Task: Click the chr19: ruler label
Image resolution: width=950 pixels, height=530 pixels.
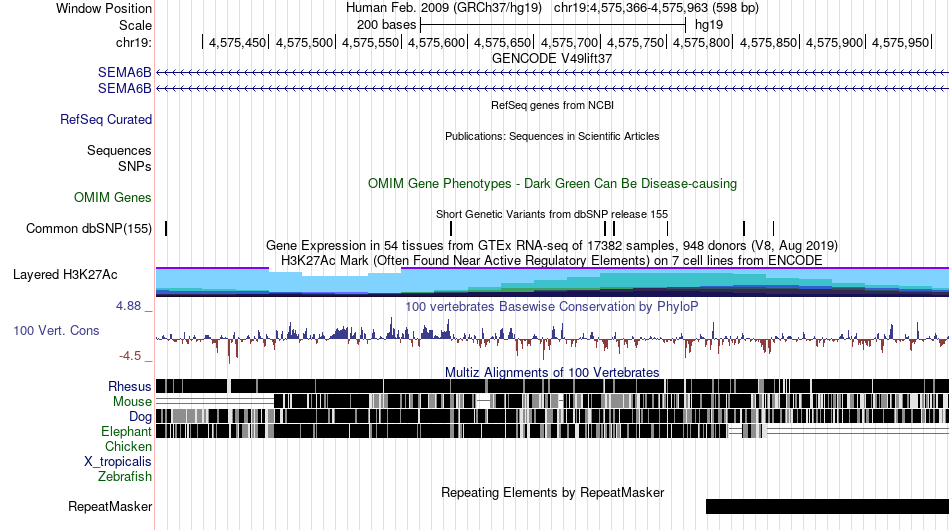Action: click(134, 42)
